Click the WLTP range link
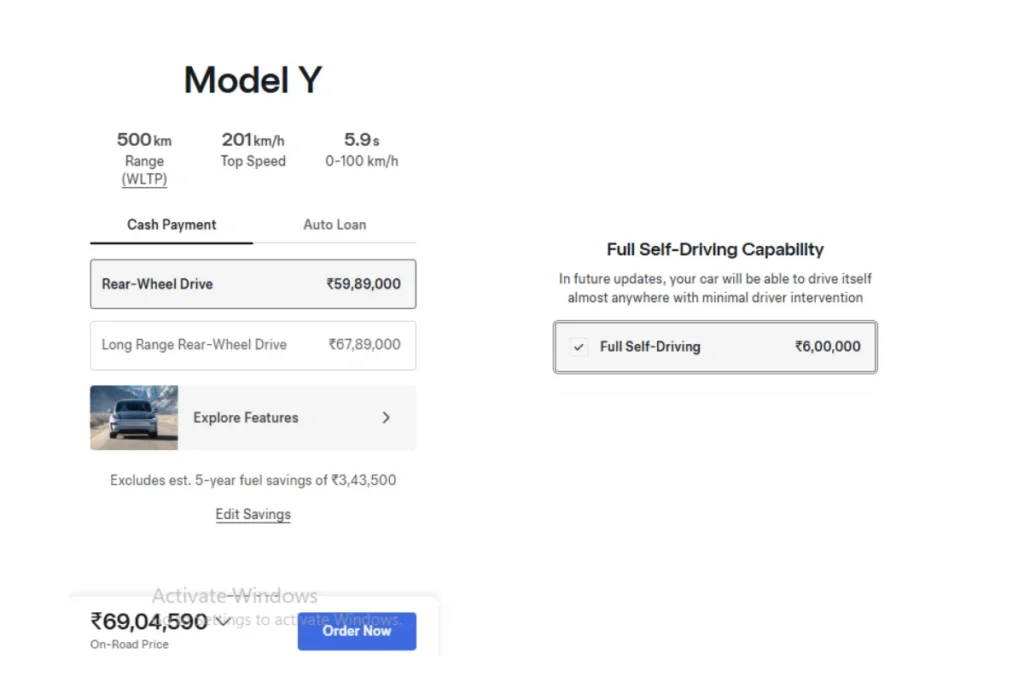Viewport: 1024px width, 683px height. (x=145, y=180)
